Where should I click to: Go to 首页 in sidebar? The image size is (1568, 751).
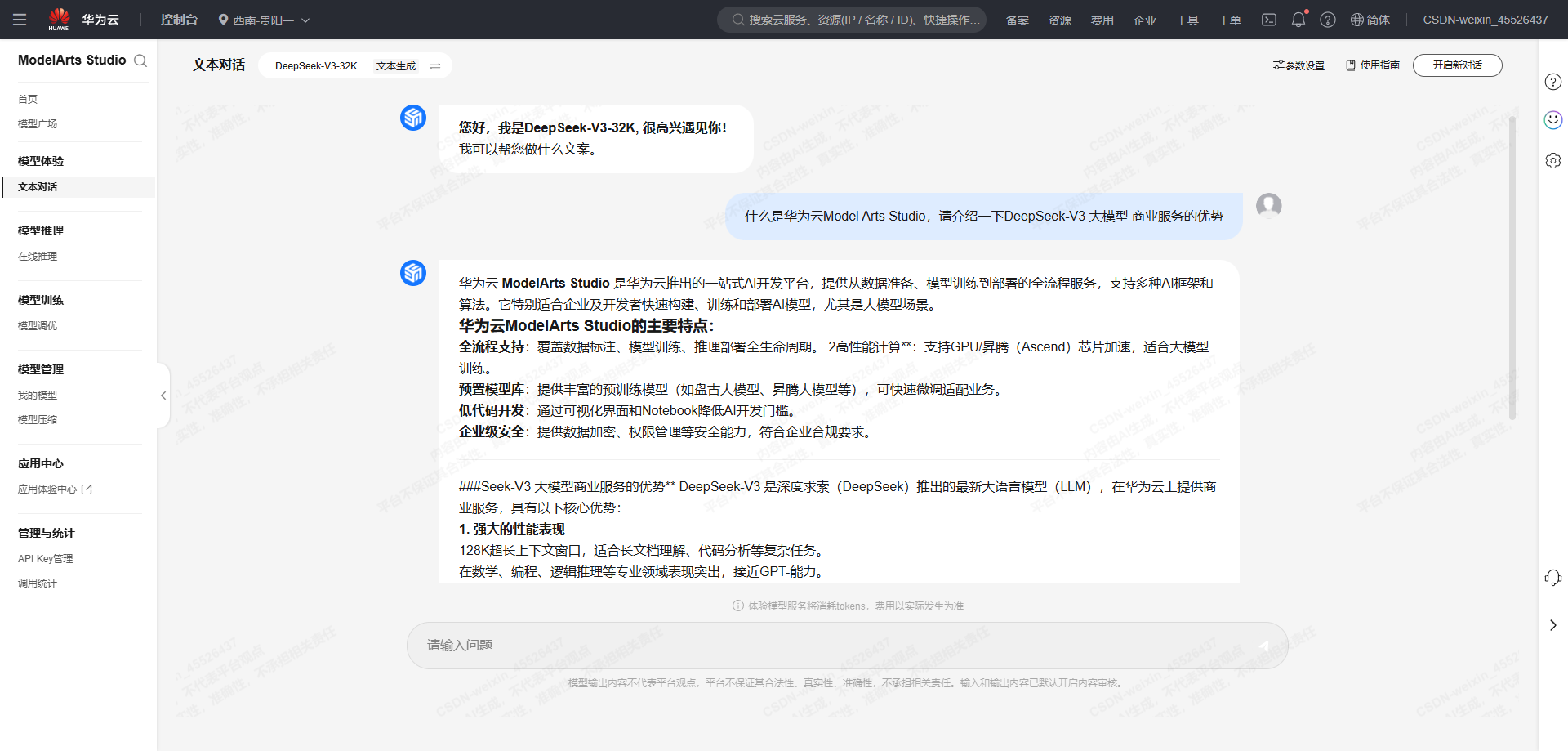pyautogui.click(x=28, y=99)
